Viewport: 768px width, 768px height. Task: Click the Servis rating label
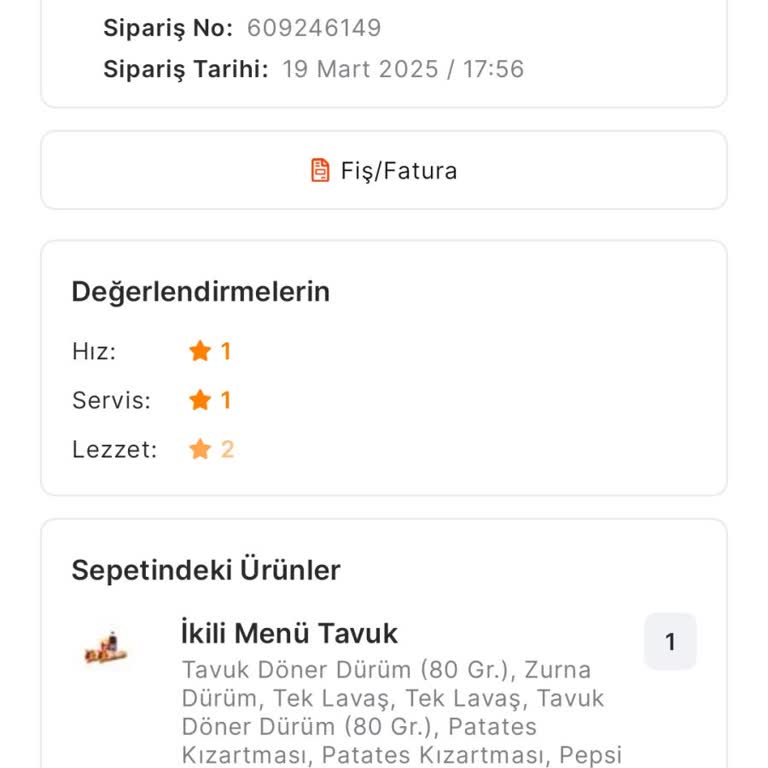(111, 400)
